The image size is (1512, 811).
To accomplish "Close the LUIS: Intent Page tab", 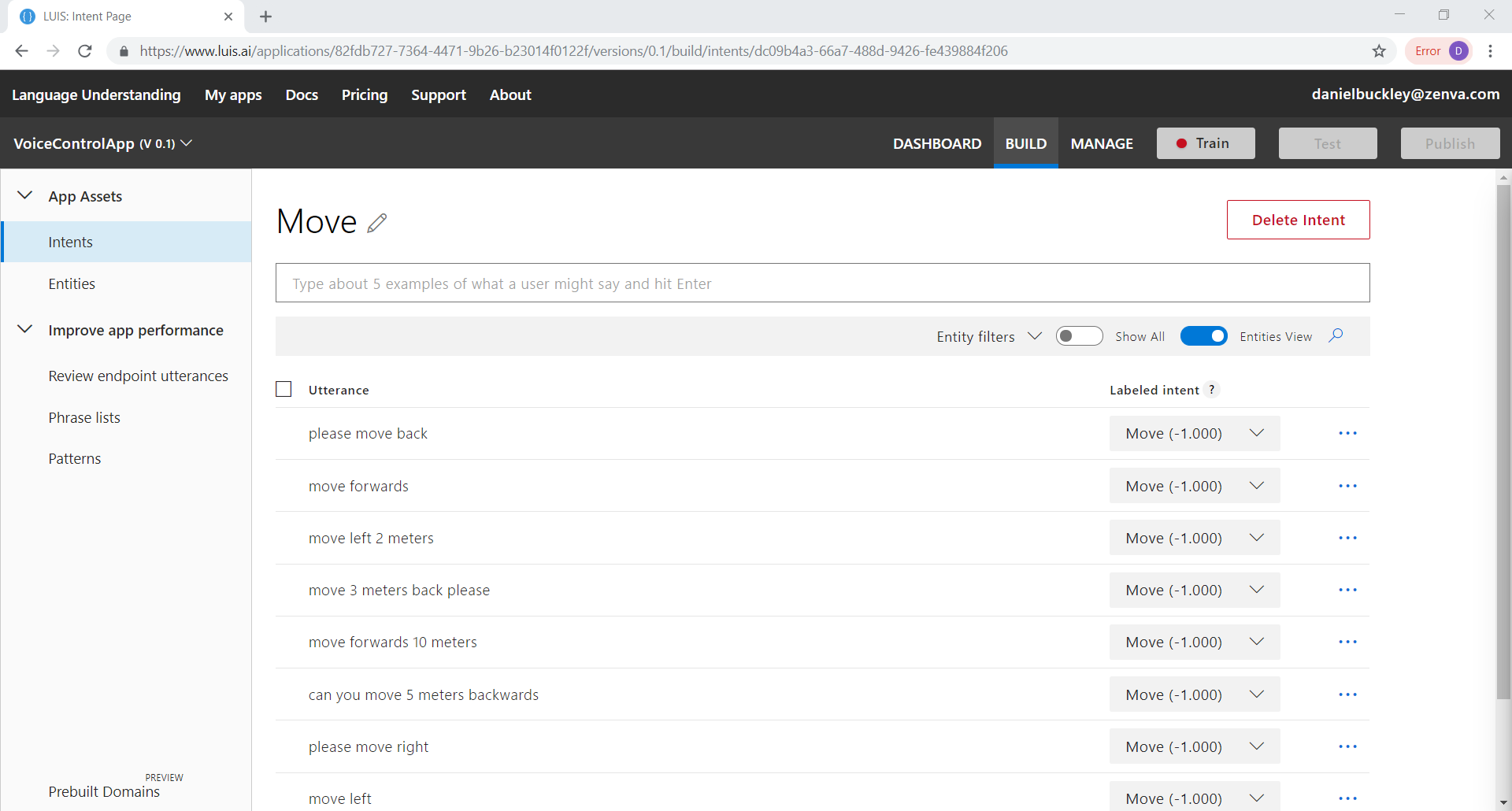I will tap(228, 17).
